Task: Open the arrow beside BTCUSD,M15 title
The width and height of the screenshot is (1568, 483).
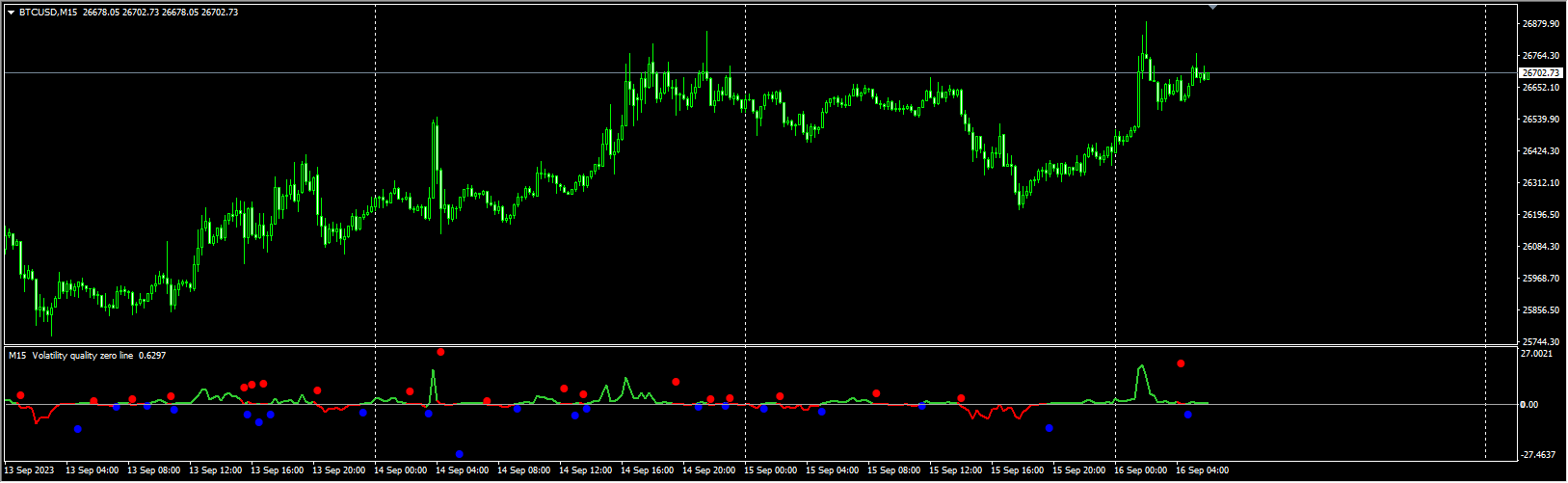Action: click(x=11, y=12)
